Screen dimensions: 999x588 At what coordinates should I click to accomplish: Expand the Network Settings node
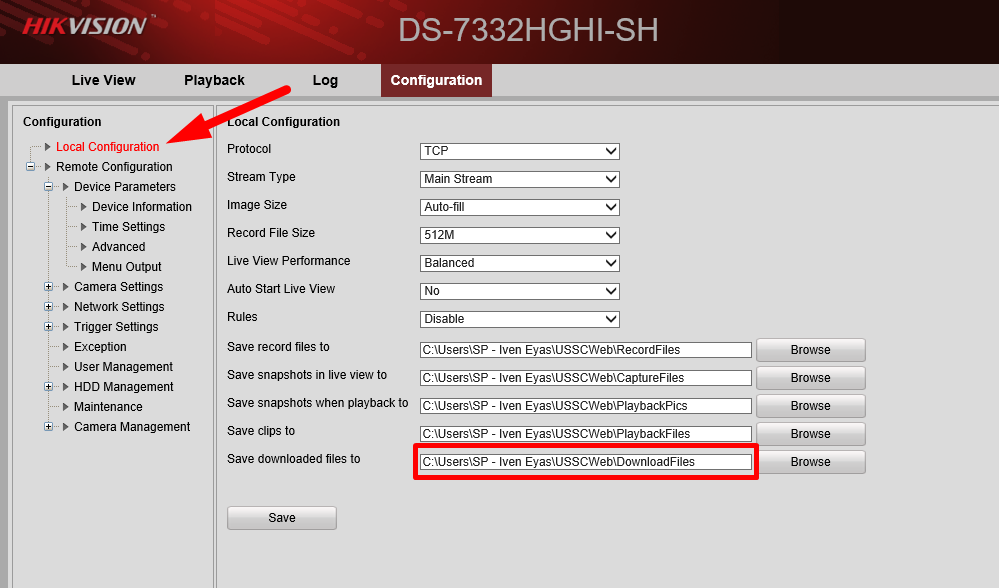click(48, 306)
